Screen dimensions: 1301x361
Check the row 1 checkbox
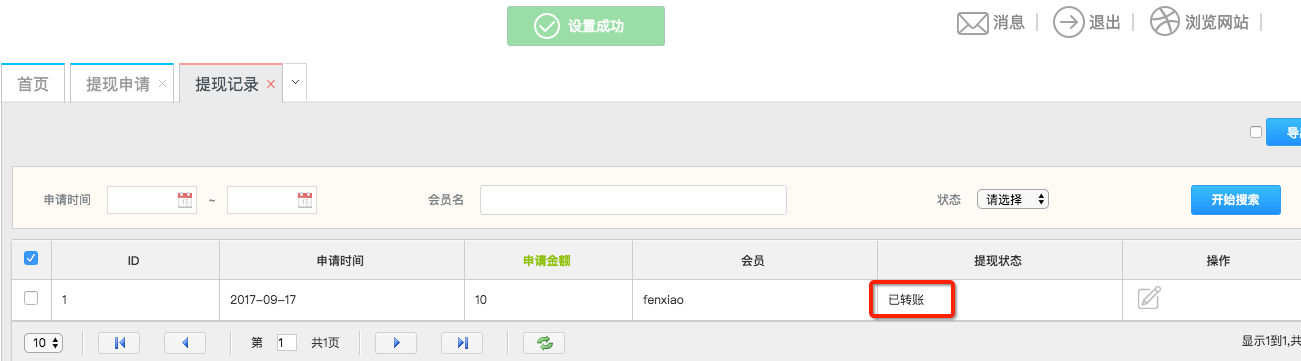pos(31,298)
